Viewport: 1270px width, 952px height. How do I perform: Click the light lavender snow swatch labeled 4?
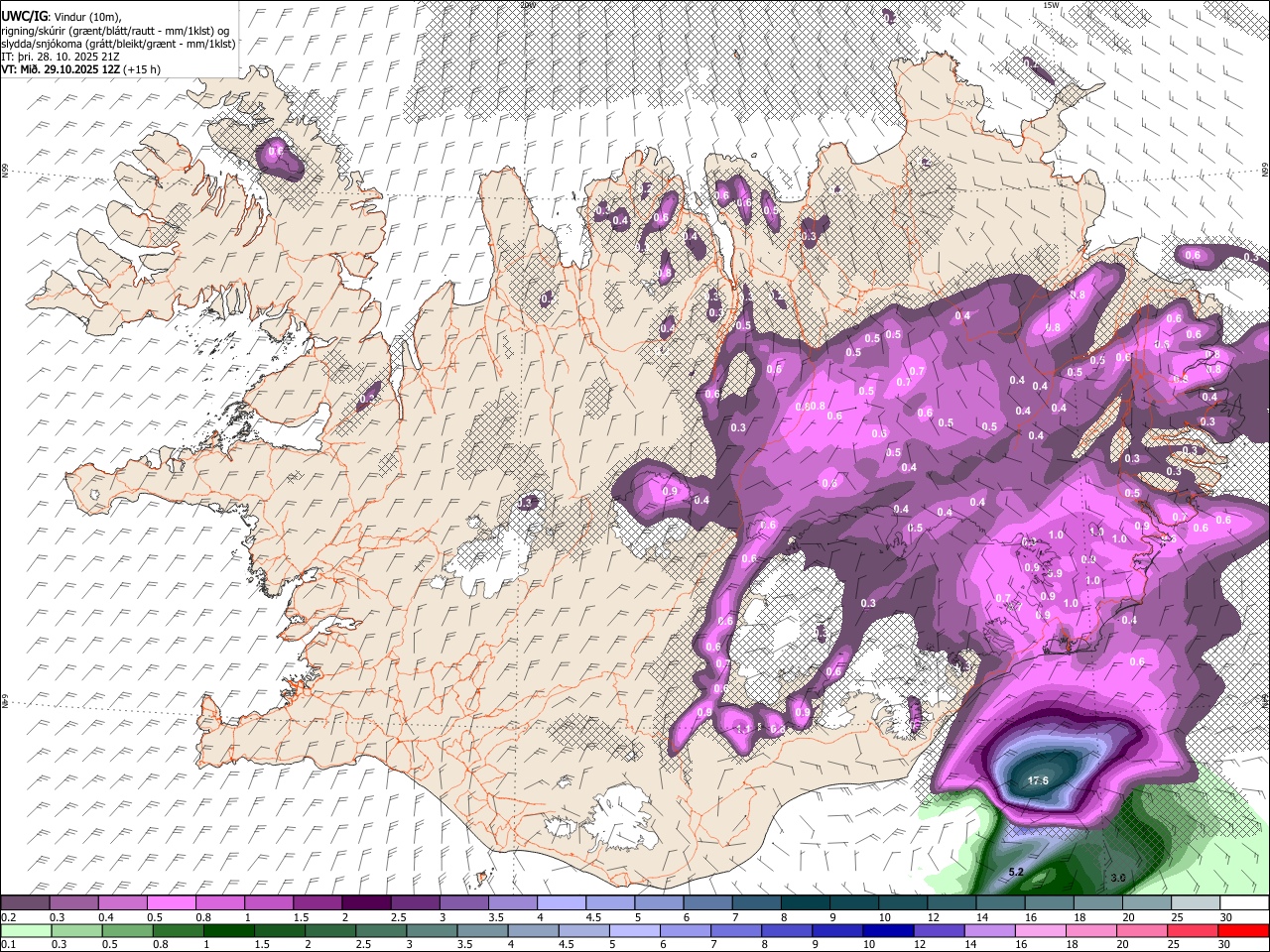(x=562, y=903)
